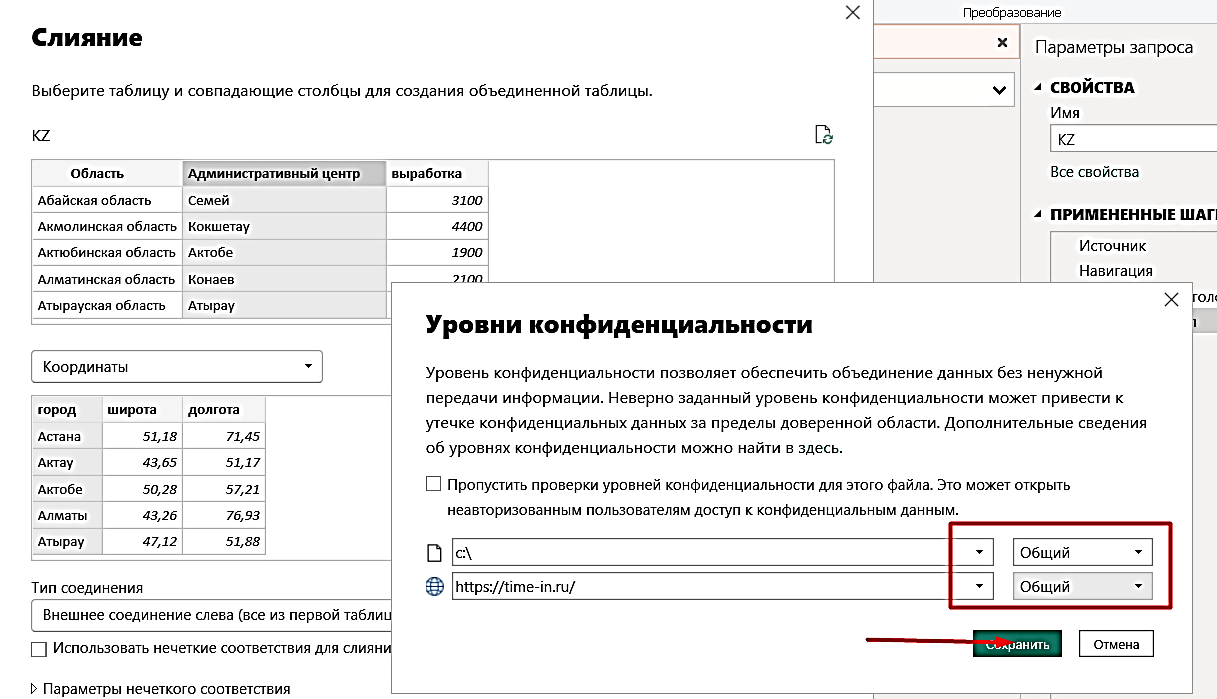
Task: Toggle Использовать нечеткие соответствия checkbox
Action: tap(39, 649)
